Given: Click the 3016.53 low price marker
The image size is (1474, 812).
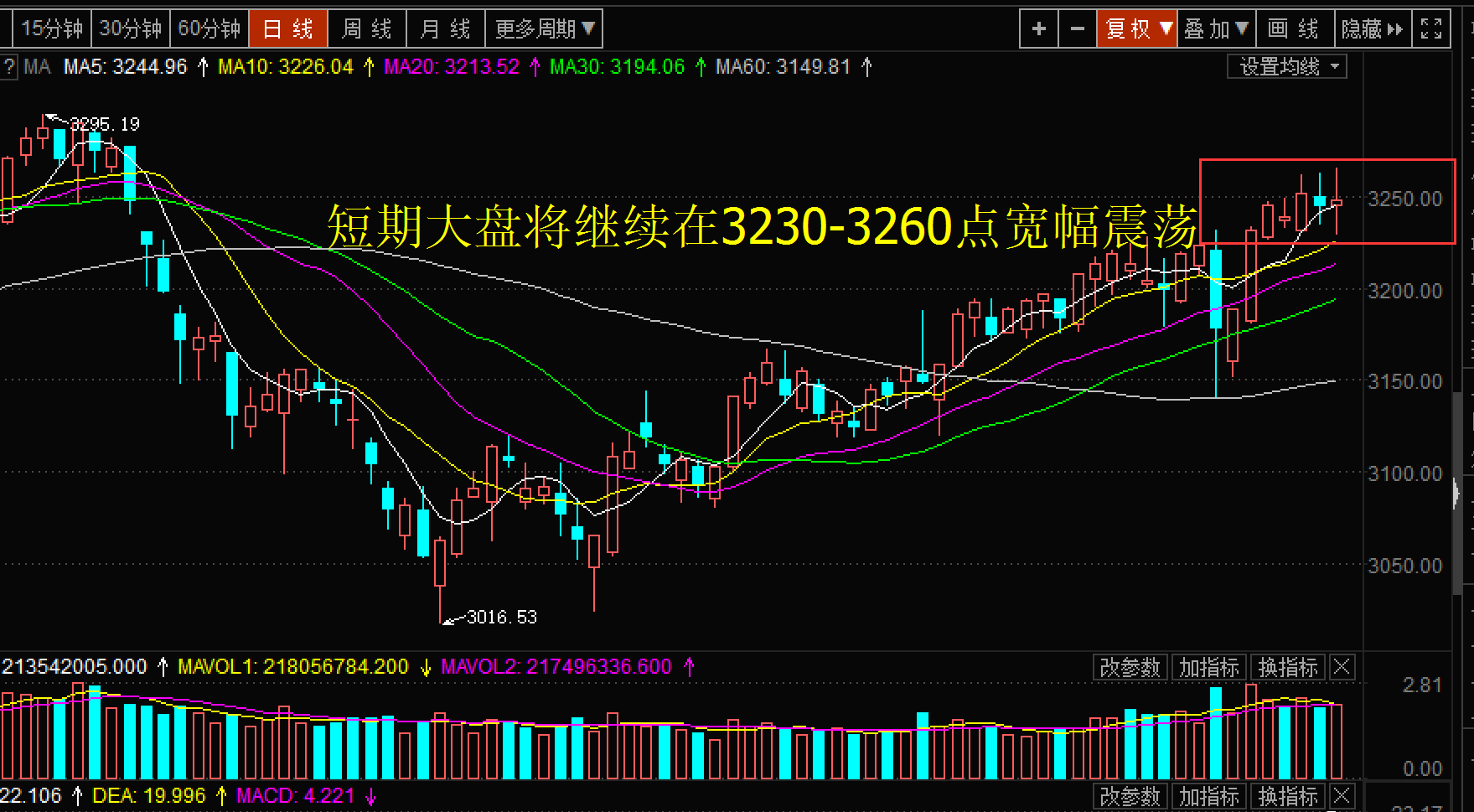Looking at the screenshot, I should click(501, 618).
